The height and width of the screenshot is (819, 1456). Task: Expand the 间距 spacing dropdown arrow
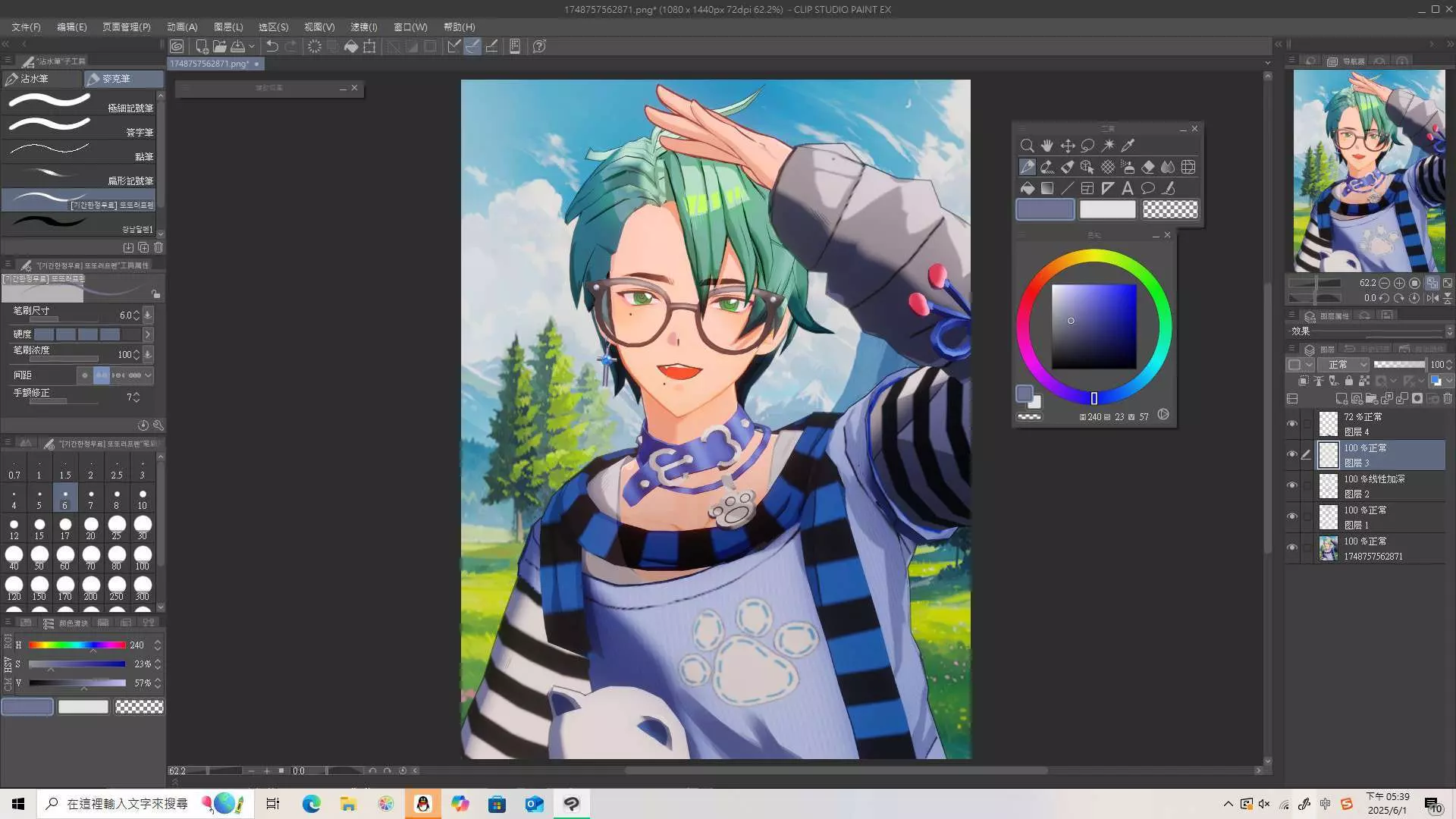[149, 375]
